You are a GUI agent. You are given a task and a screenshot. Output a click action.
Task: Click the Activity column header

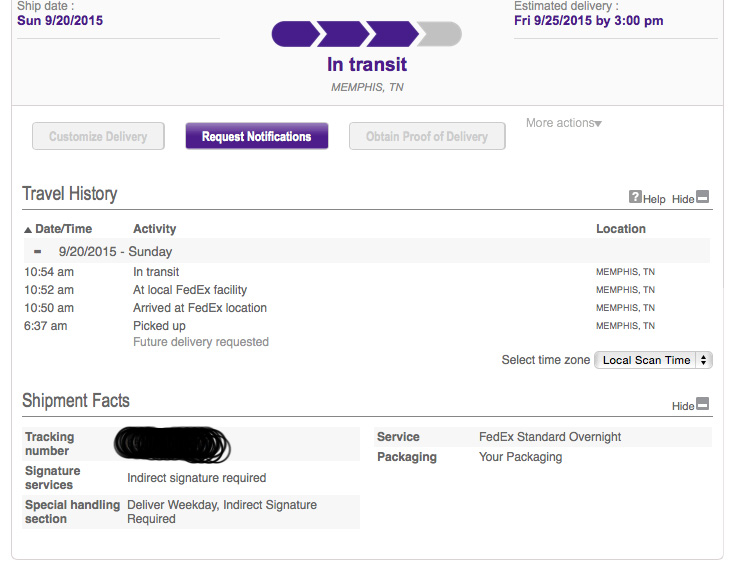coord(155,229)
